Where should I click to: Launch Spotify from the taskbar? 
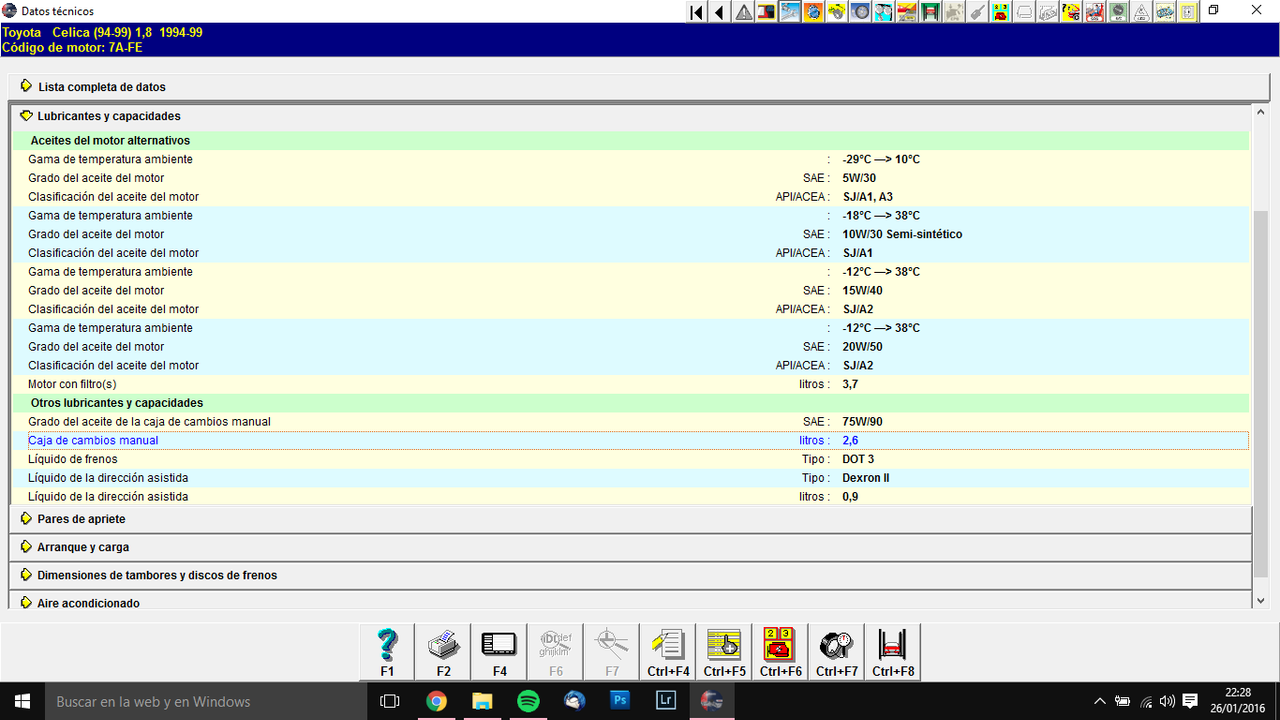click(528, 701)
